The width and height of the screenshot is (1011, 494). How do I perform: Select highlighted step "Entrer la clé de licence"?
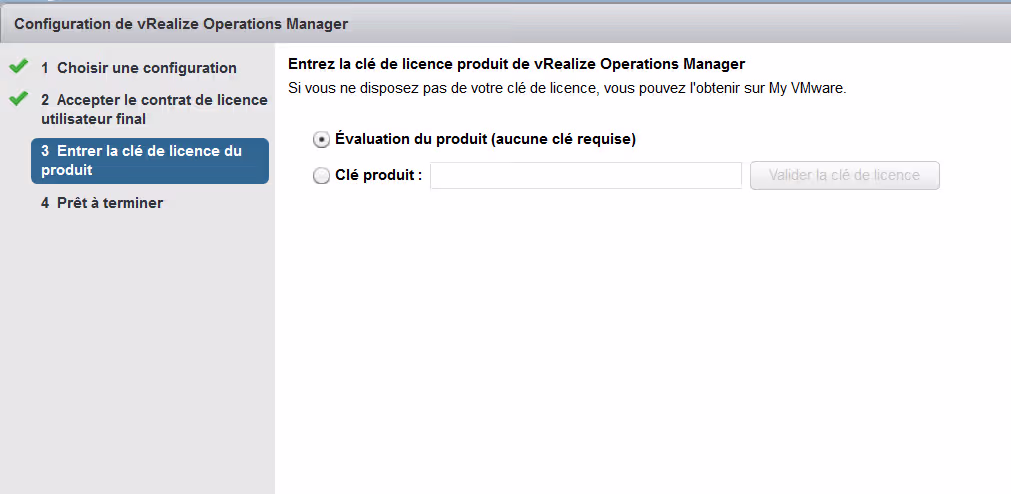(x=150, y=160)
